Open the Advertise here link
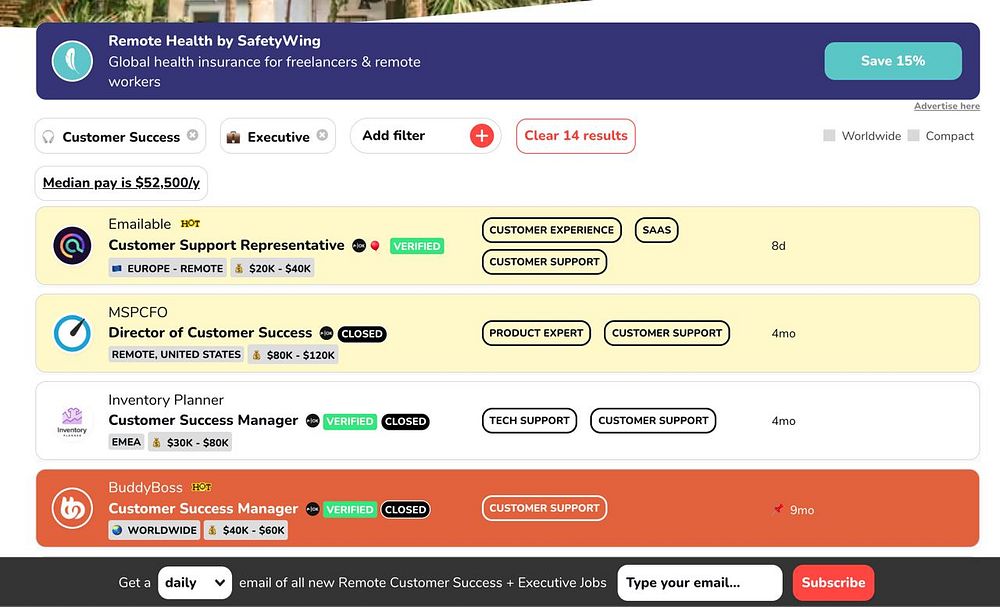Screen dimensions: 1000x607 pos(946,106)
